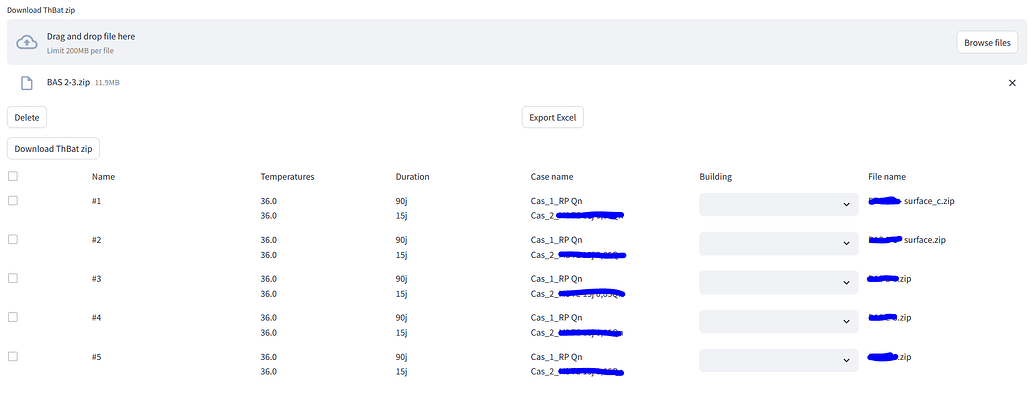Check the row #4 checkbox
Image resolution: width=1035 pixels, height=396 pixels.
pos(13,317)
